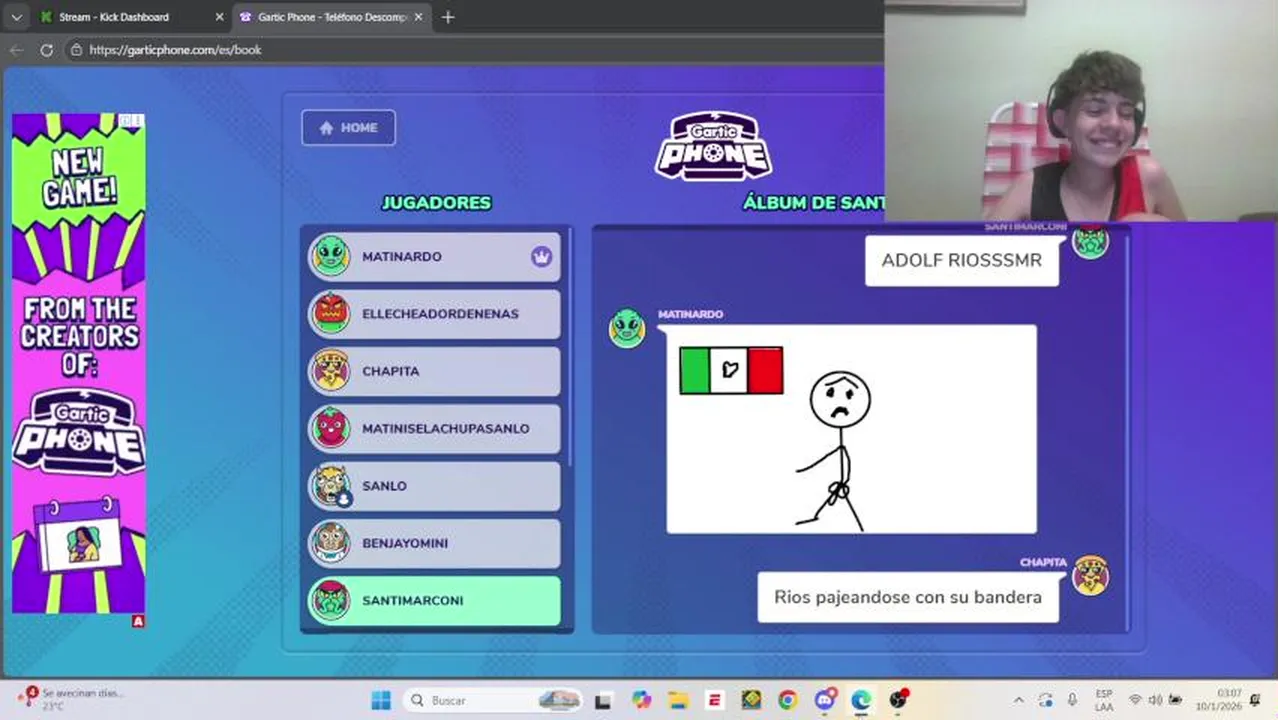This screenshot has width=1278, height=720.
Task: Open the red E app on taskbar
Action: coord(714,700)
